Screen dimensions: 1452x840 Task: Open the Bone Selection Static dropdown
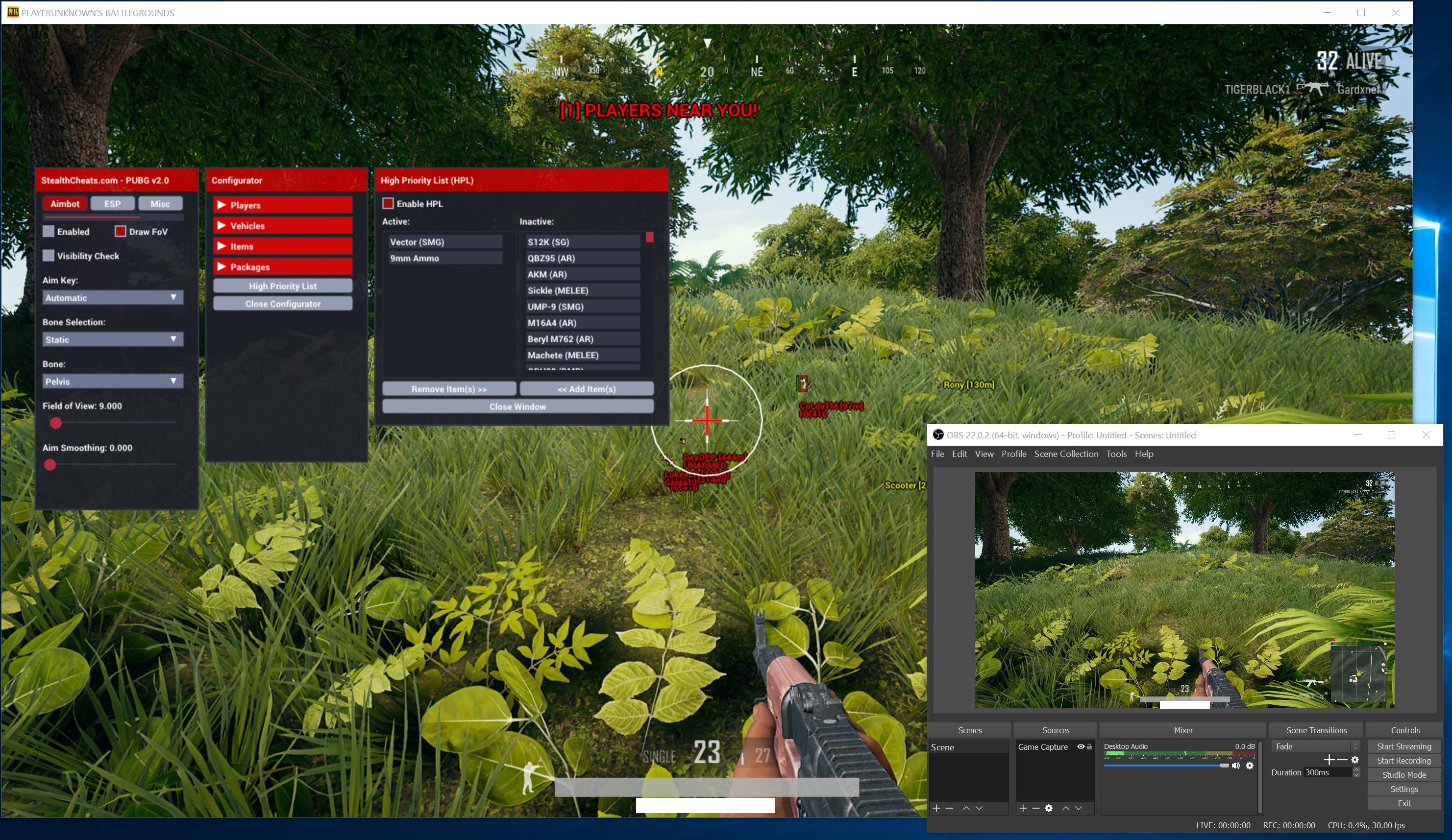[x=113, y=340]
